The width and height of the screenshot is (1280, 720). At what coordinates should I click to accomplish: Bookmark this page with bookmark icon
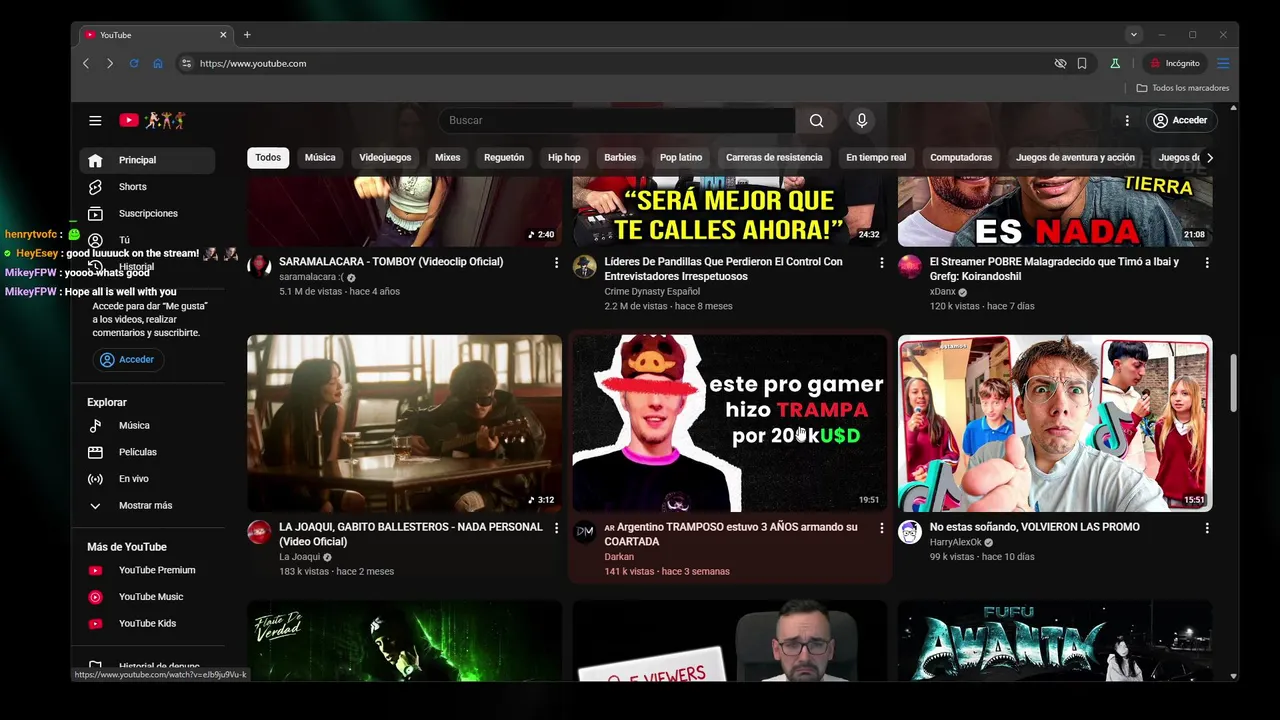coord(1082,63)
